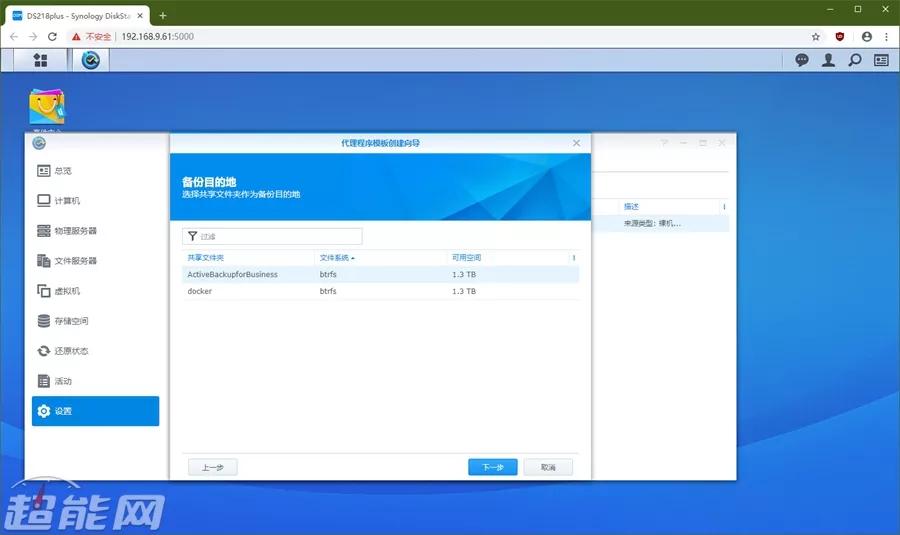This screenshot has height=535, width=900.
Task: Open the browser three-dot menu
Action: (x=887, y=37)
